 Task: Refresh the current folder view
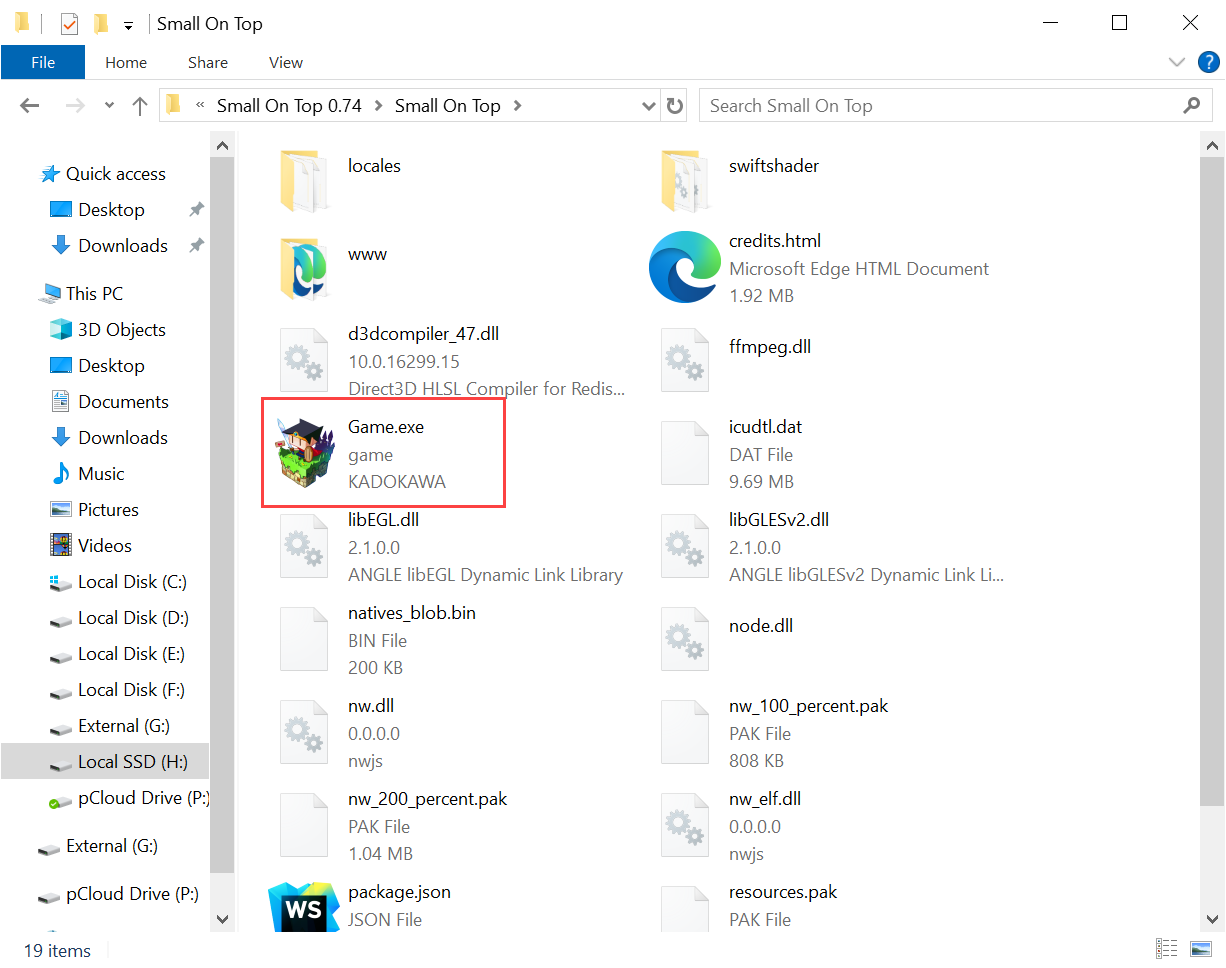pyautogui.click(x=675, y=106)
